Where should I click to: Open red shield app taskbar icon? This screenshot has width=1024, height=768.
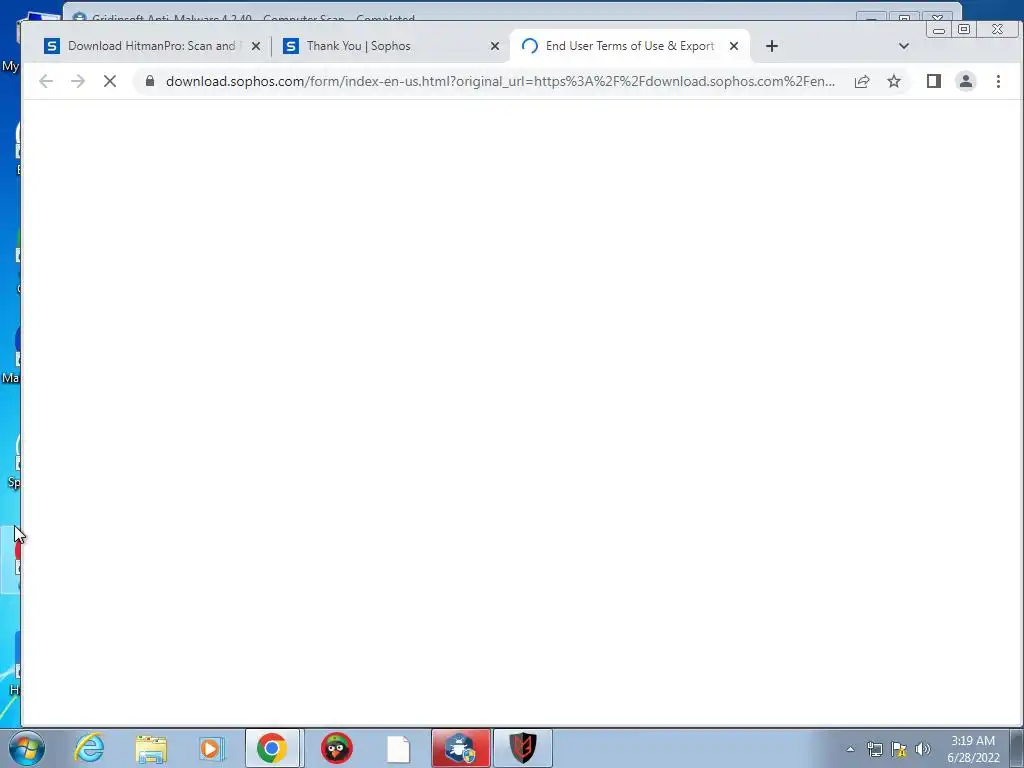pyautogui.click(x=522, y=748)
